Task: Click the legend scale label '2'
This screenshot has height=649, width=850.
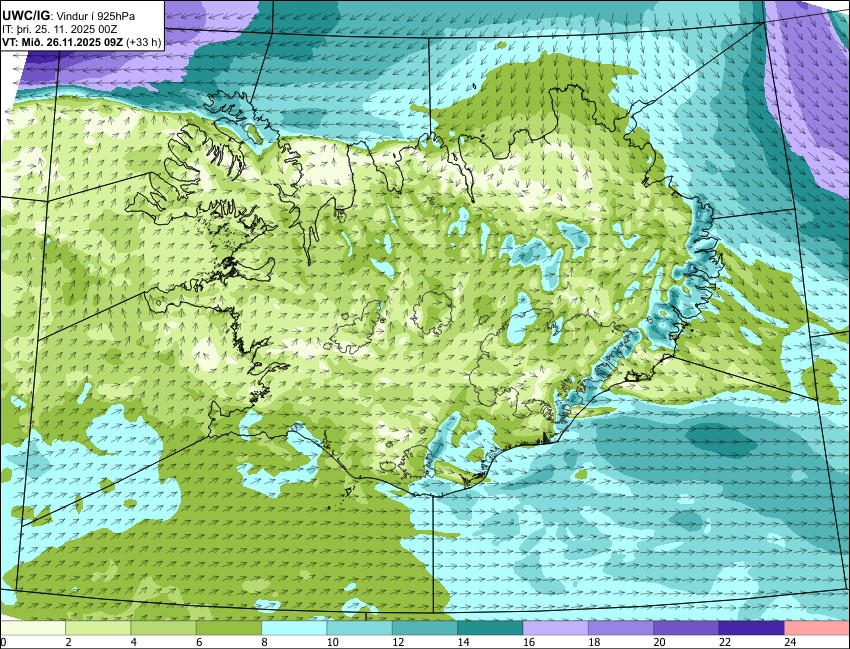Action: tap(68, 642)
